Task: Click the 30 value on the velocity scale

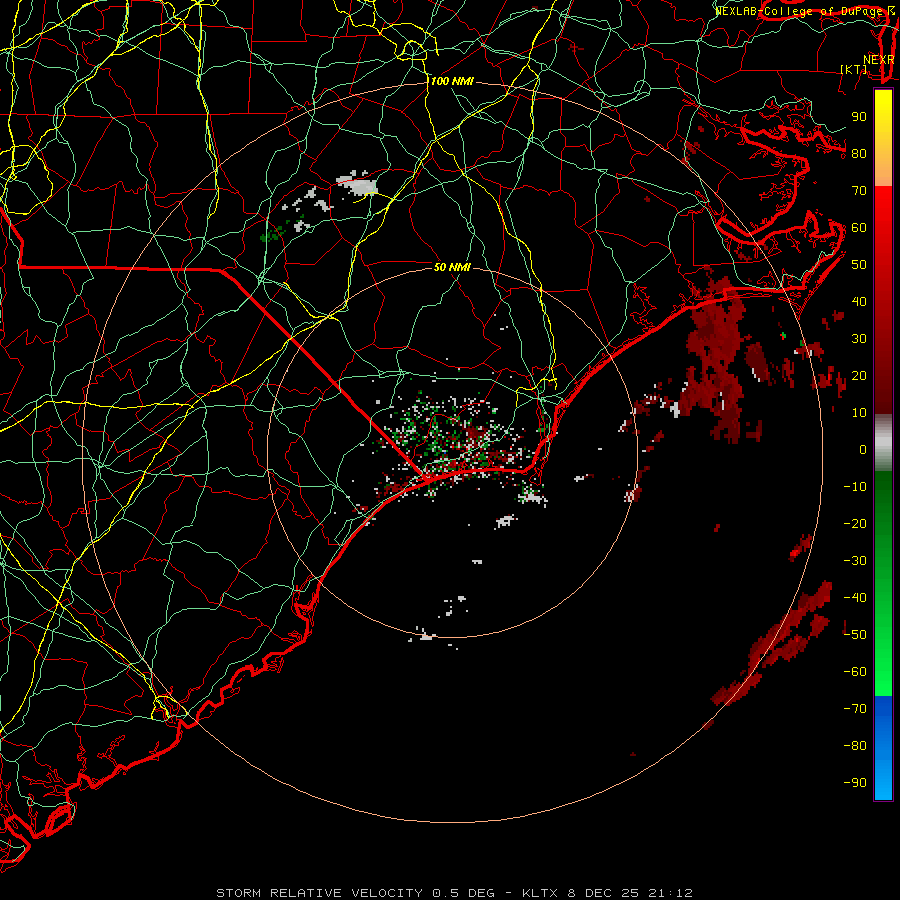Action: pyautogui.click(x=859, y=339)
